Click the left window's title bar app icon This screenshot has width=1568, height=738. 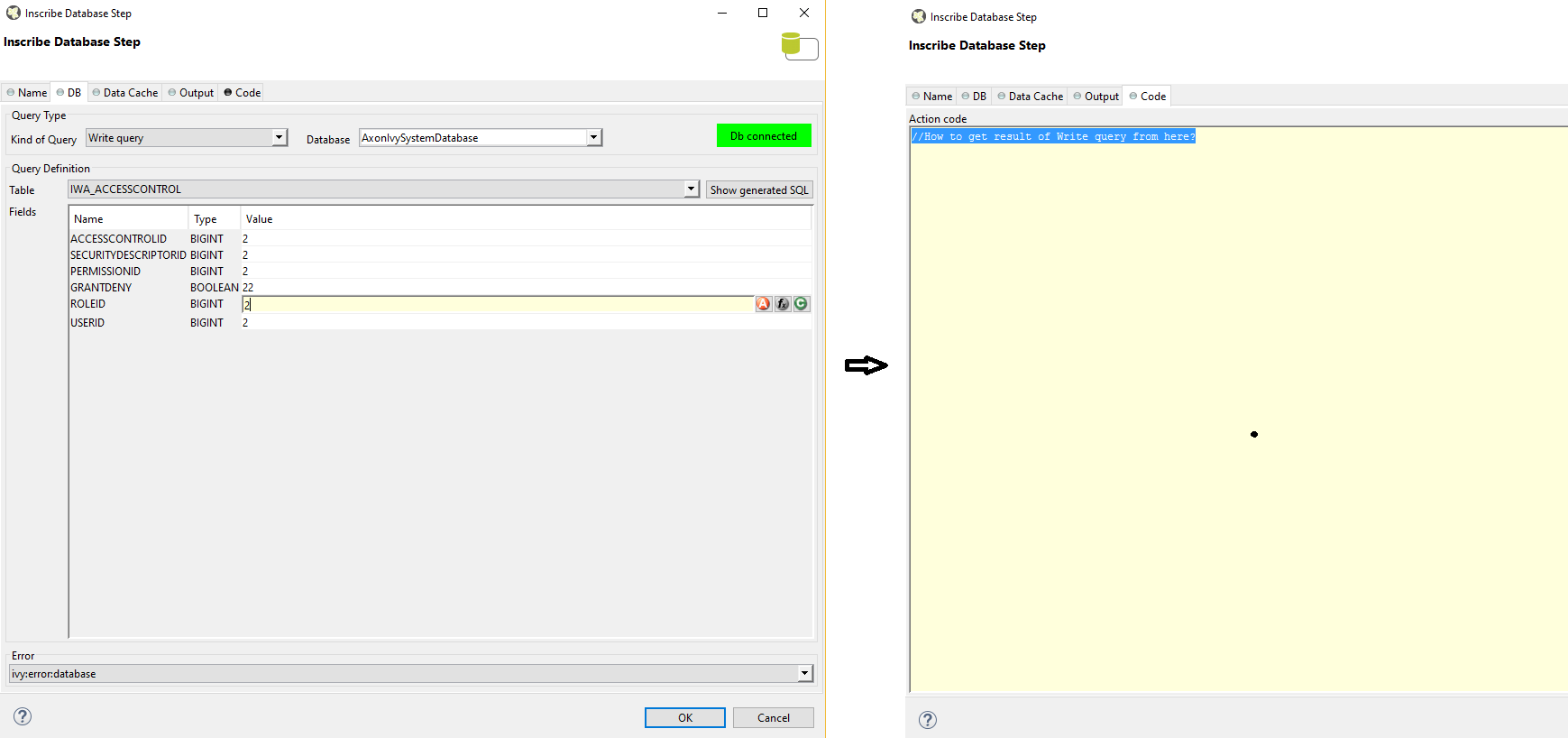pos(14,14)
